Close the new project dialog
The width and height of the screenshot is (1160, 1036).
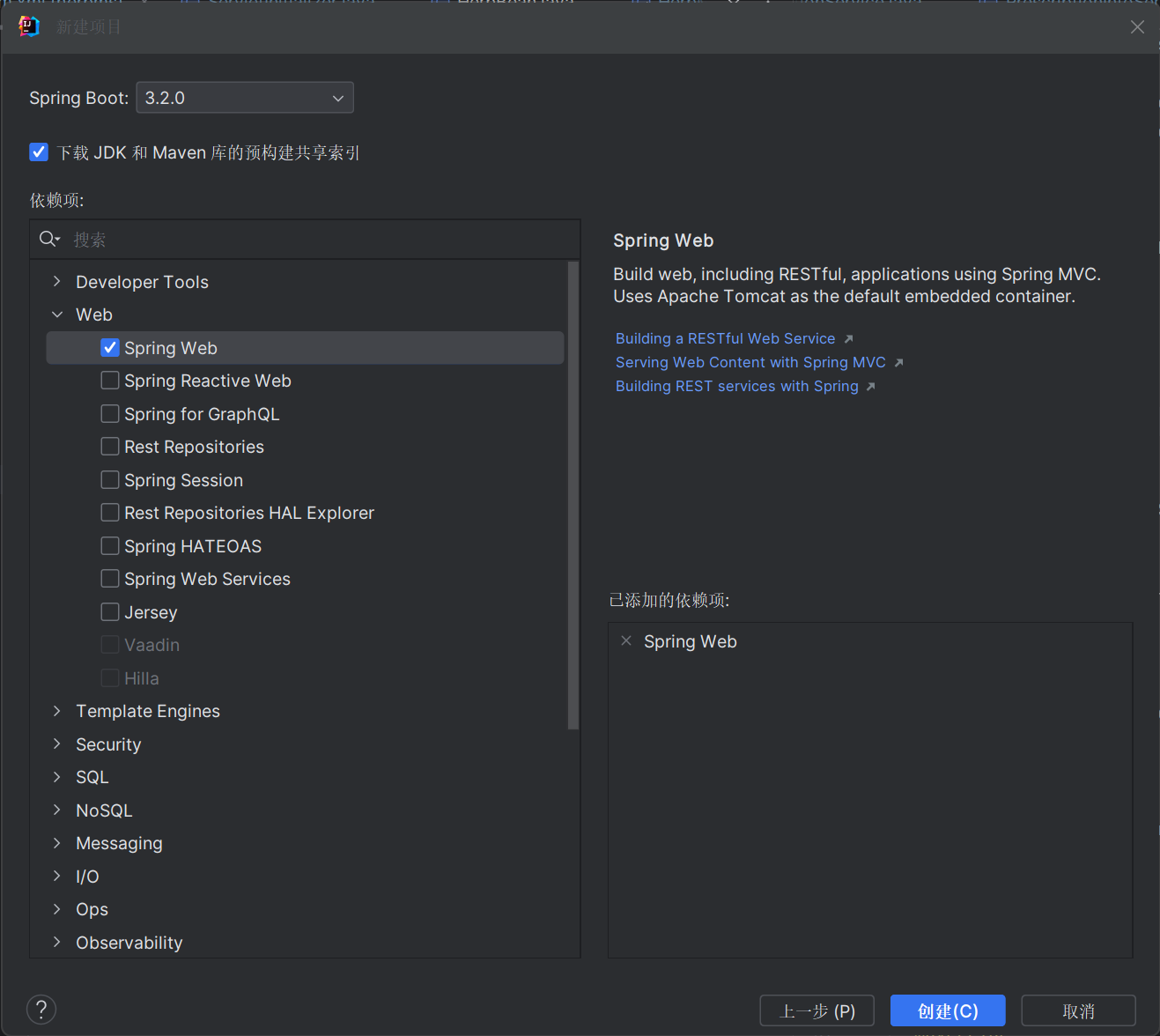click(1137, 27)
